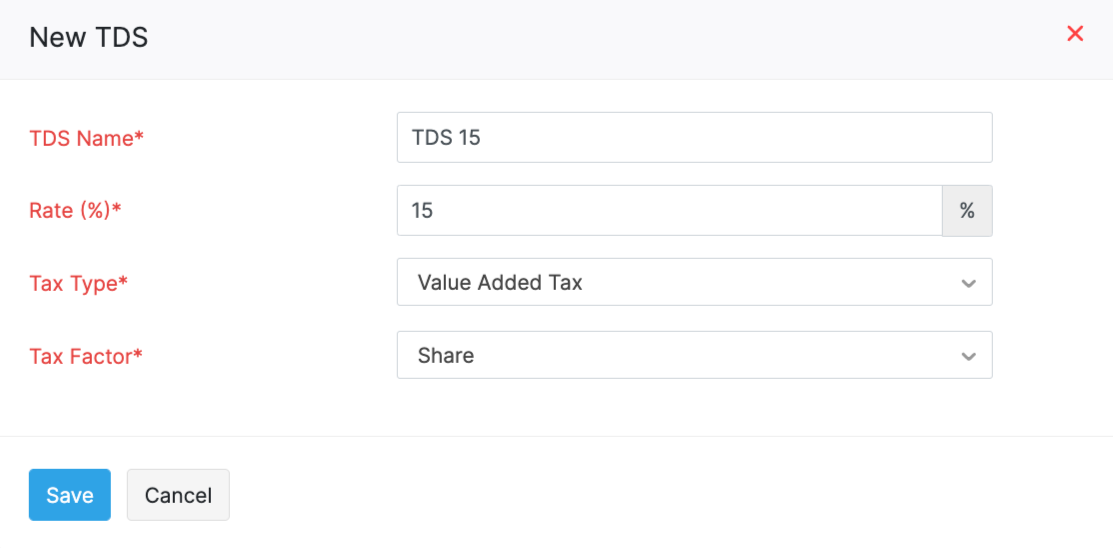This screenshot has width=1113, height=548.
Task: Close the New TDS dialog with the red X
Action: pos(1075,34)
